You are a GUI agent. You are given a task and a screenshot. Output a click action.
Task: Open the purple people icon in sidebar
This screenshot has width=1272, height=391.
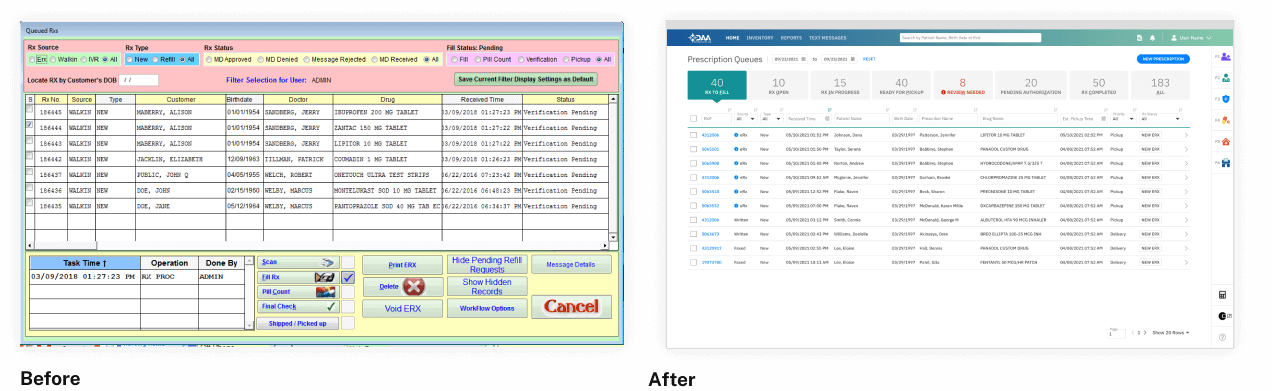click(x=1225, y=57)
